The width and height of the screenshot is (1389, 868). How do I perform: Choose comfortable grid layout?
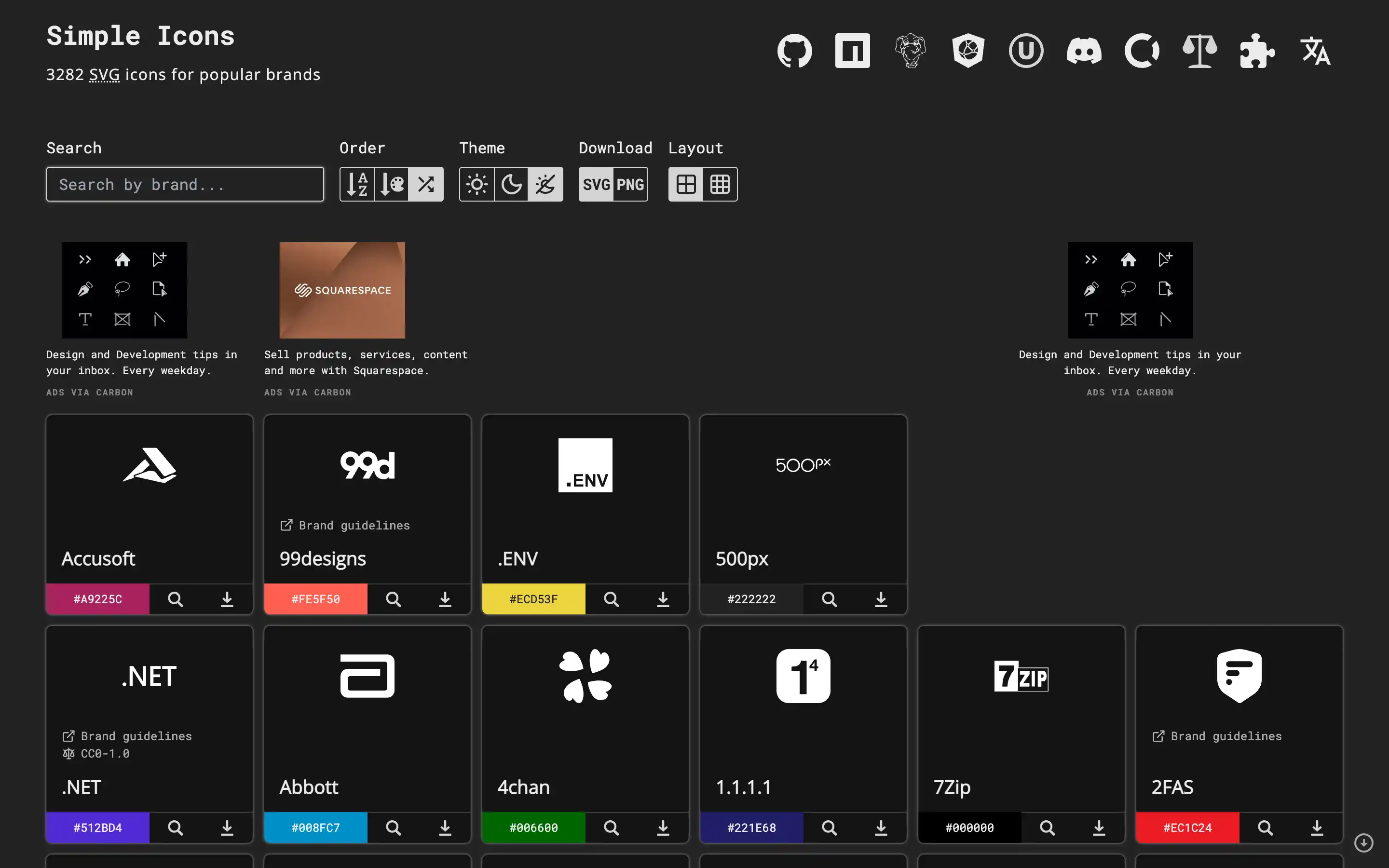point(686,184)
